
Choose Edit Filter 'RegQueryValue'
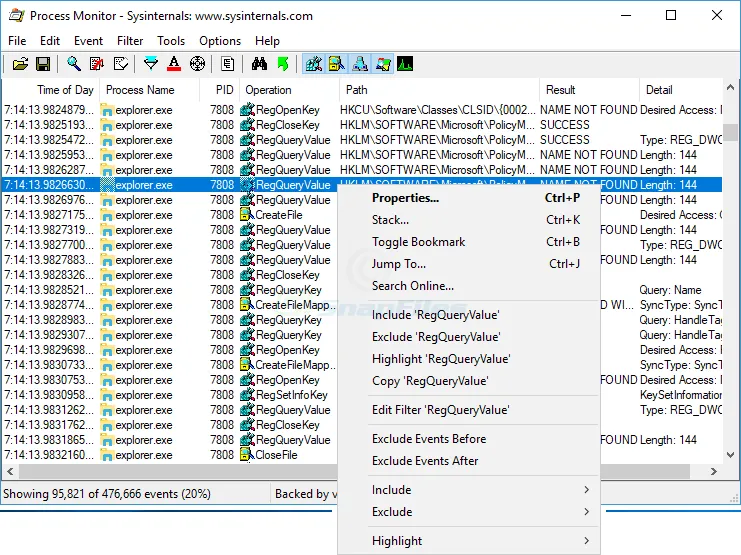click(x=469, y=410)
